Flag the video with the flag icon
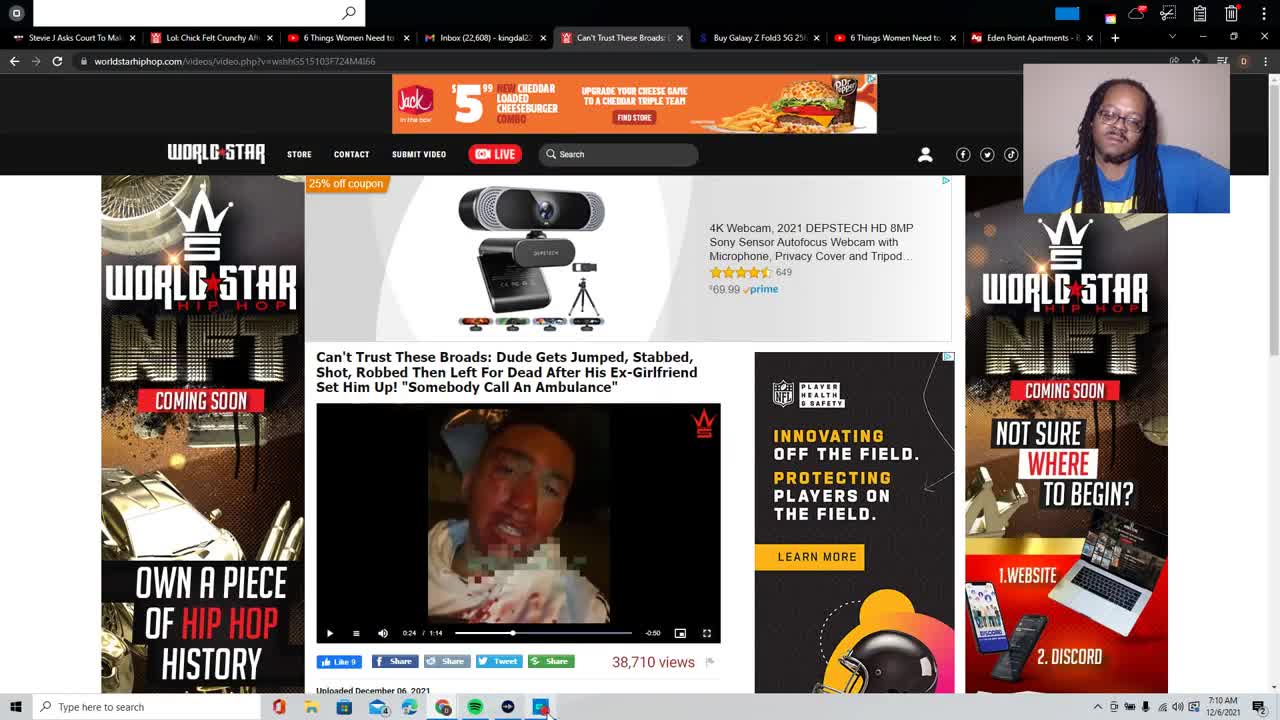 pyautogui.click(x=710, y=662)
